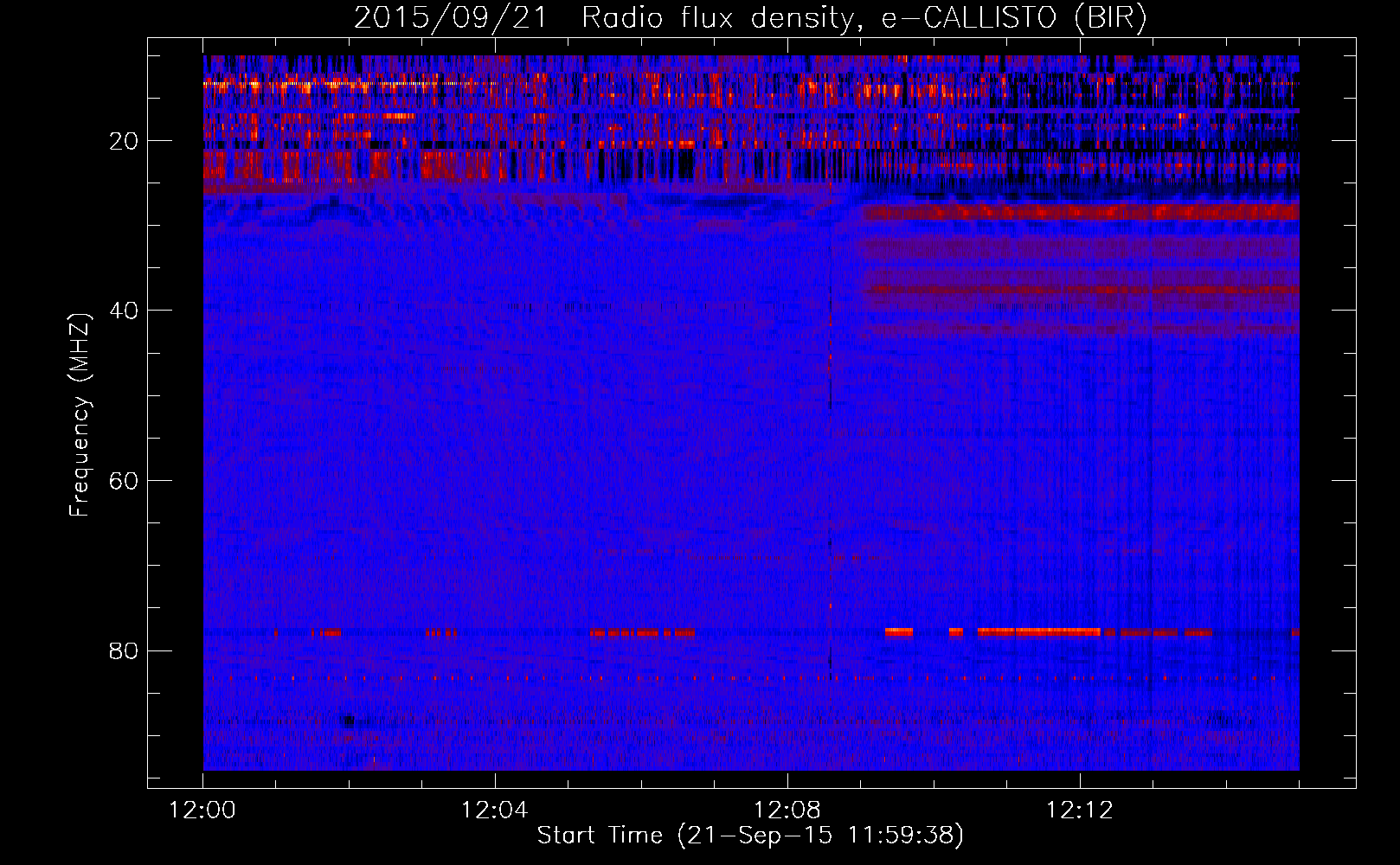Select the "80" frequency tick label
Viewport: 1400px width, 865px height.
pos(125,650)
